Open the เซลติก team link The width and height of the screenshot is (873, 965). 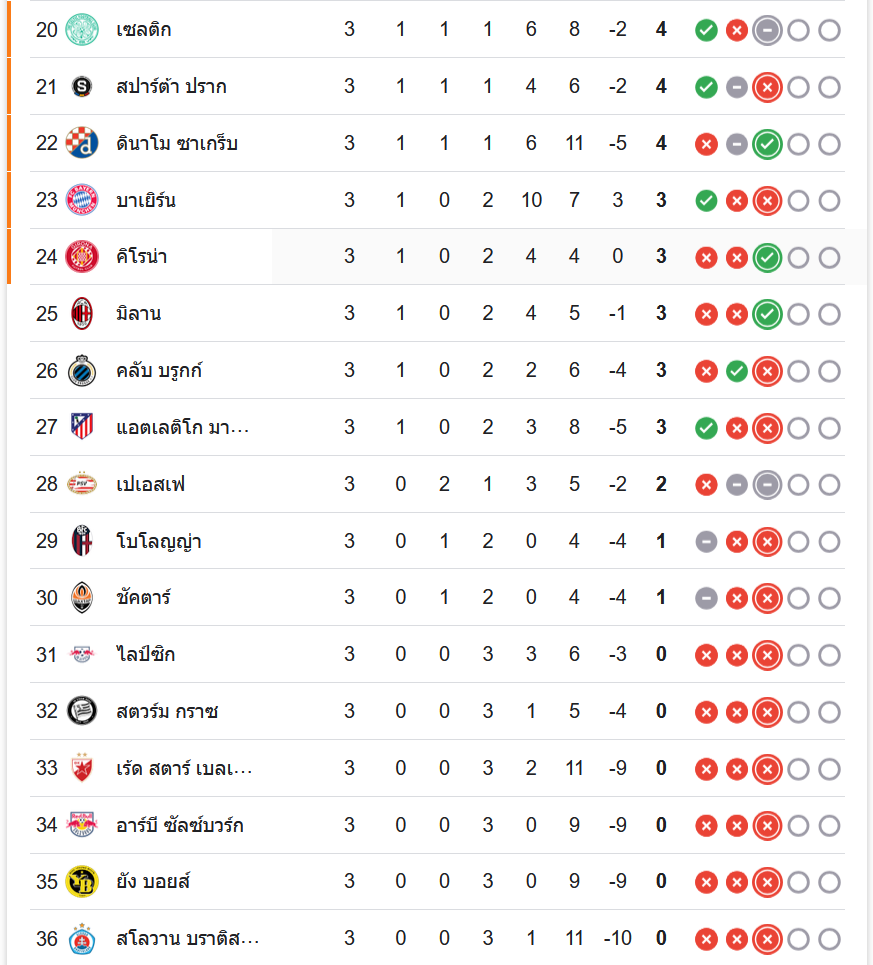143,30
